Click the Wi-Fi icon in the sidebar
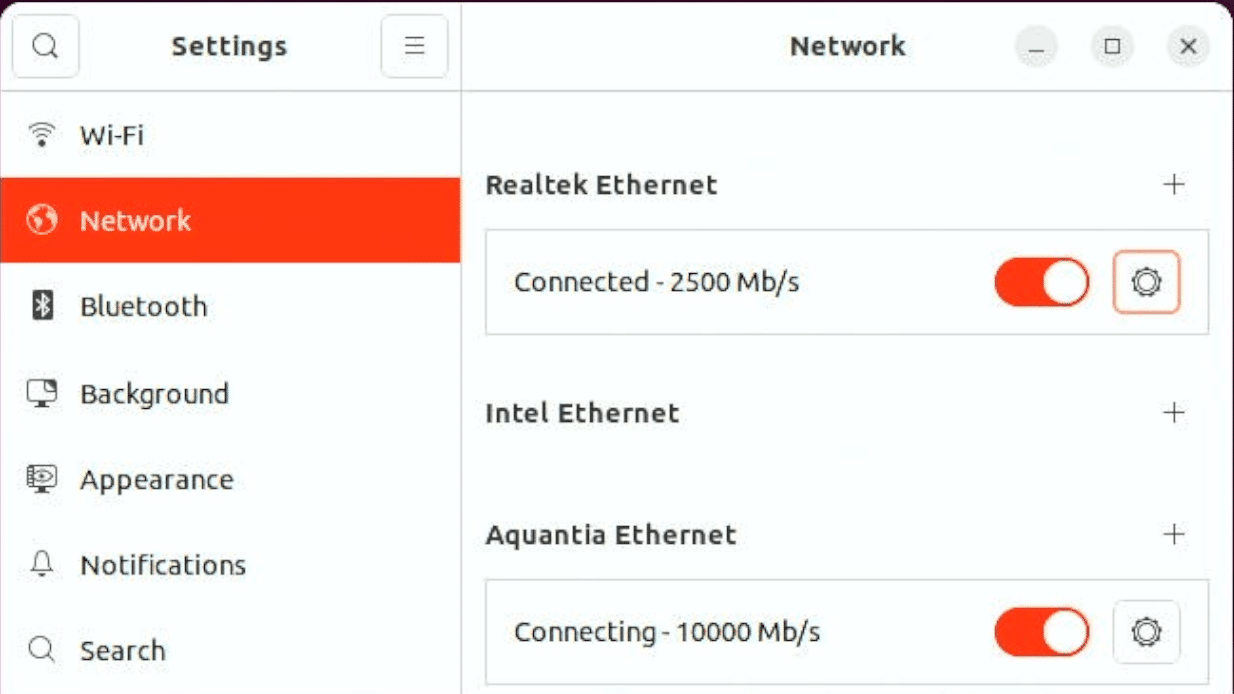This screenshot has width=1234, height=694. click(x=42, y=134)
